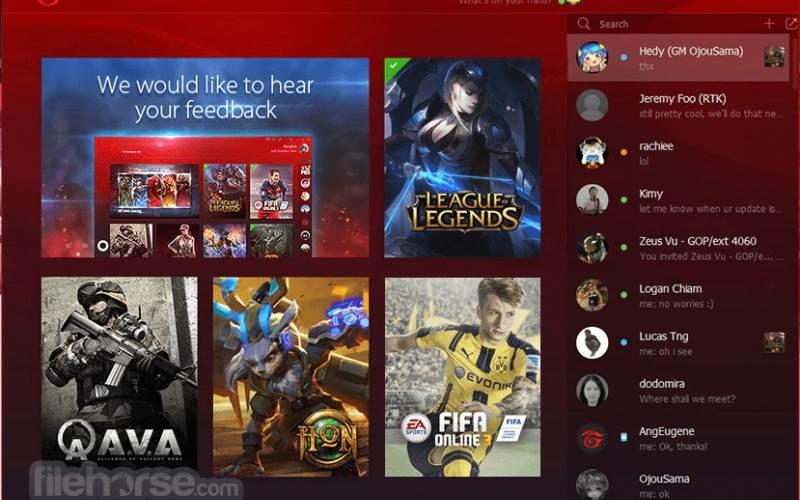Click Zeus Vu's avatar
Viewport: 800px width, 500px height.
point(592,247)
